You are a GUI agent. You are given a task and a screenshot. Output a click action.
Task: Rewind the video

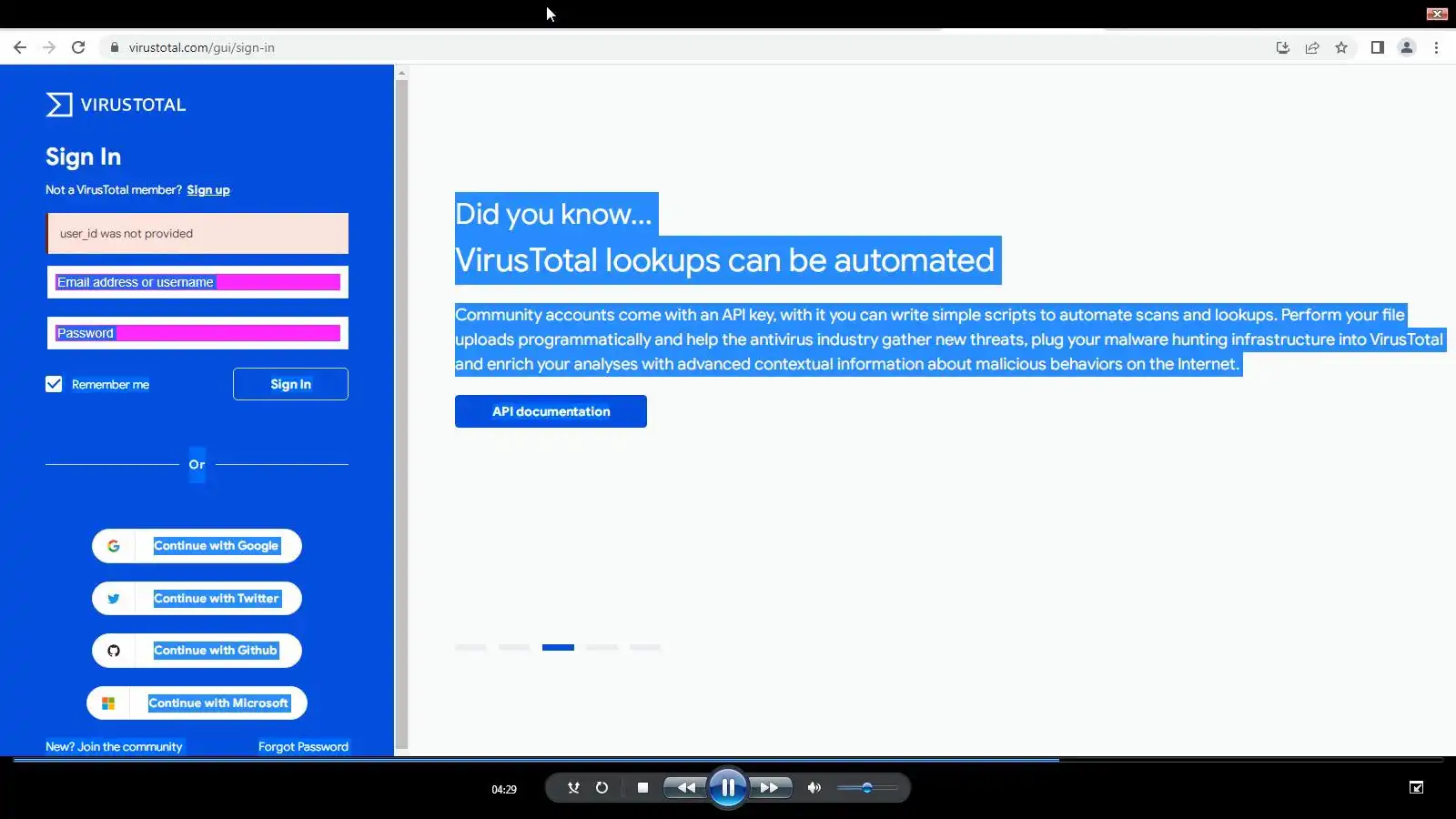click(686, 788)
